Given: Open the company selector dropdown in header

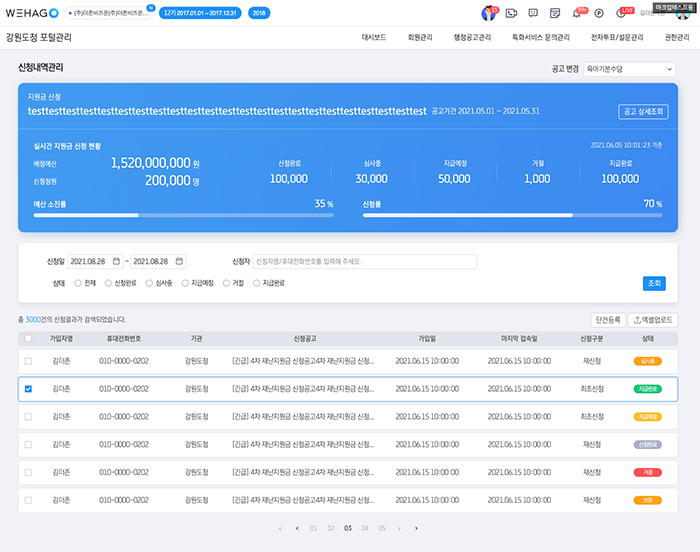Looking at the screenshot, I should point(110,13).
